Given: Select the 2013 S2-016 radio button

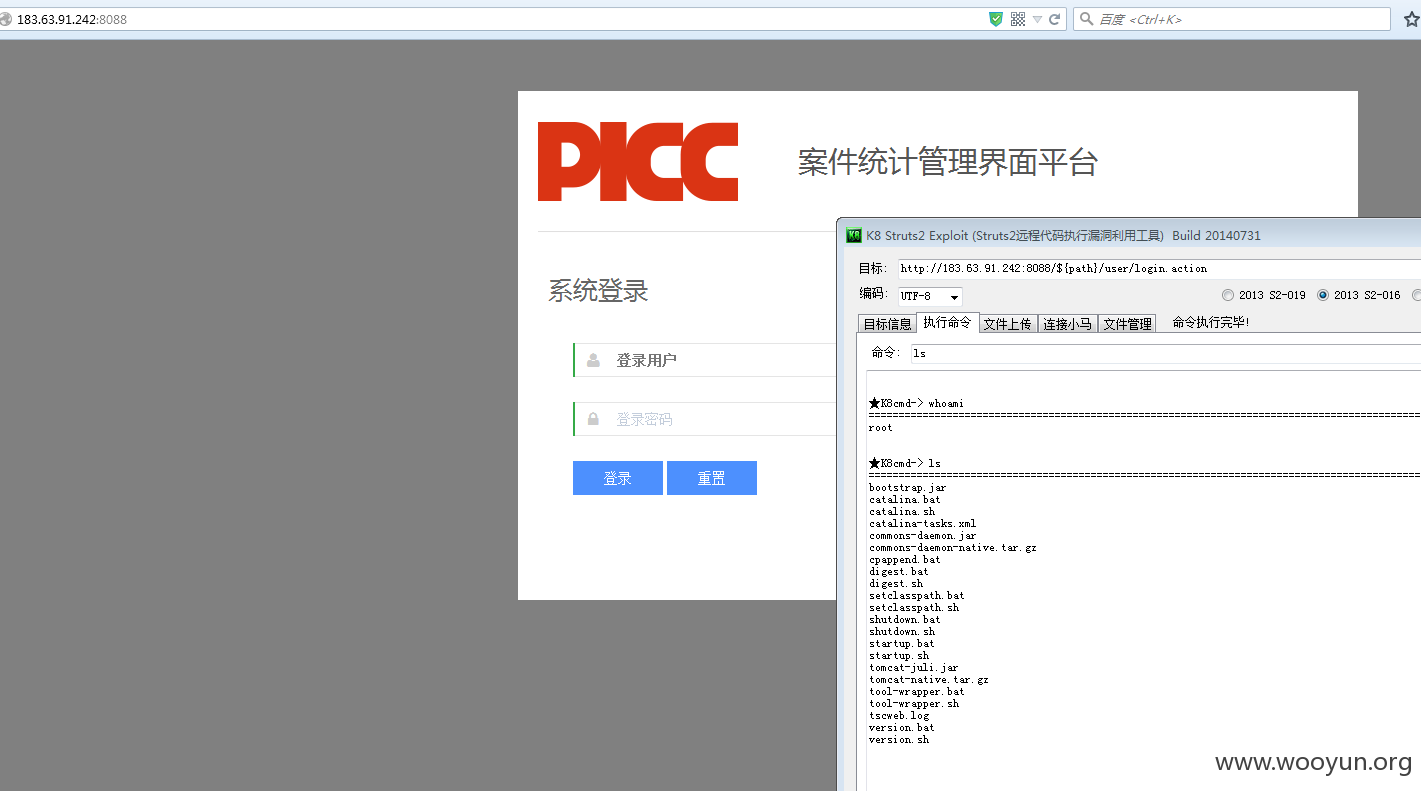Looking at the screenshot, I should point(1323,295).
